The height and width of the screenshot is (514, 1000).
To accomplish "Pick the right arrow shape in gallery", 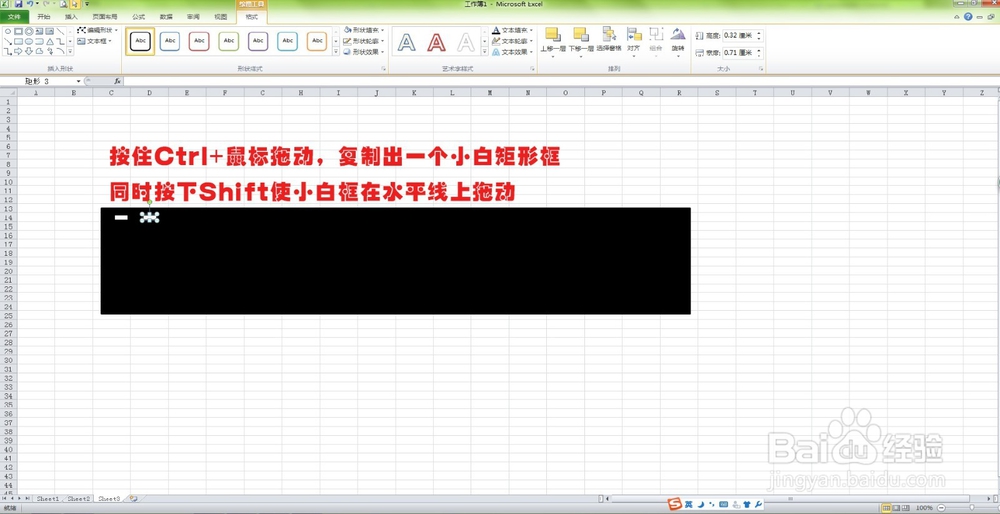I will [x=18, y=50].
